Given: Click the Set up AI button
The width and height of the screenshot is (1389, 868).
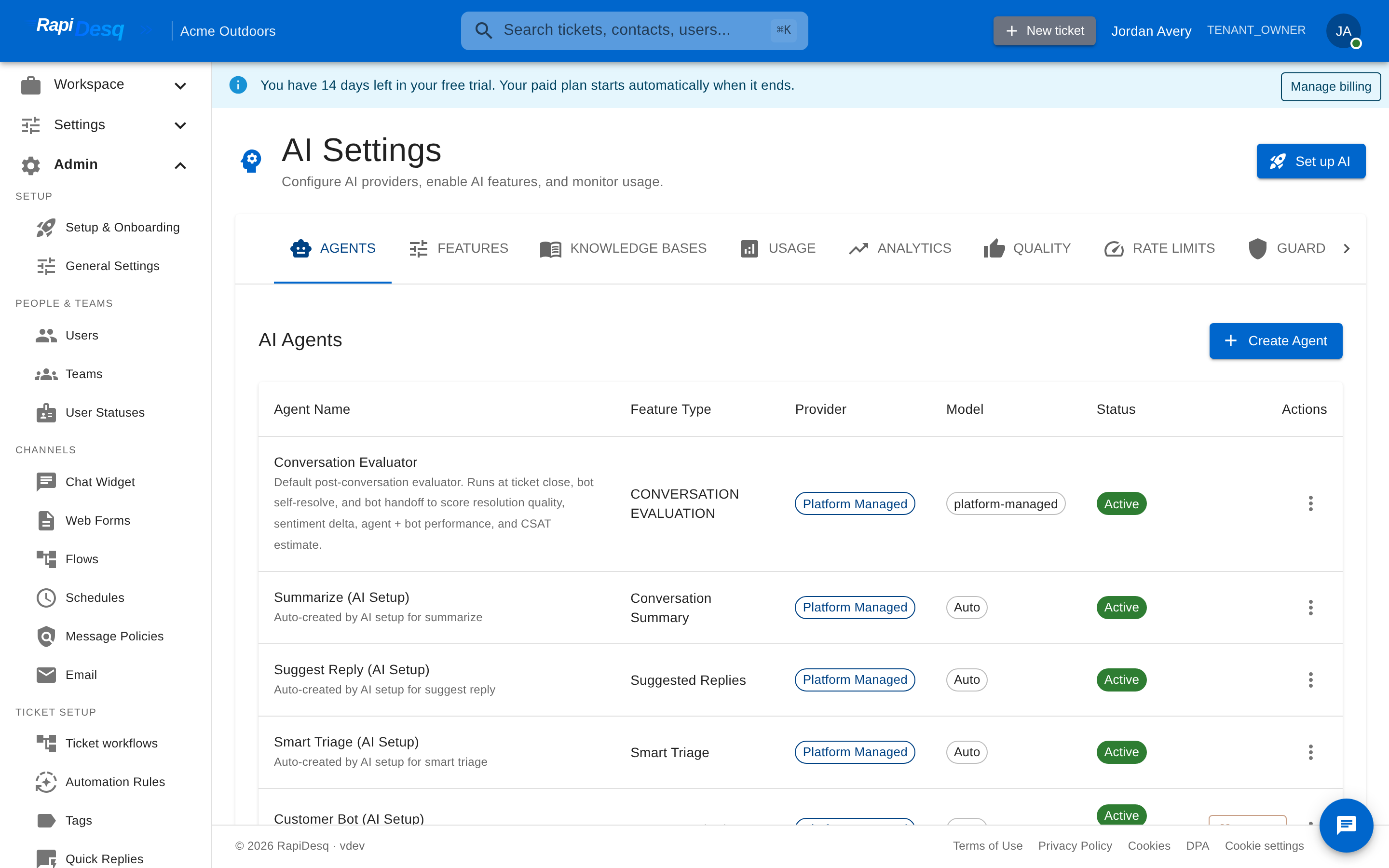Looking at the screenshot, I should pyautogui.click(x=1310, y=162).
